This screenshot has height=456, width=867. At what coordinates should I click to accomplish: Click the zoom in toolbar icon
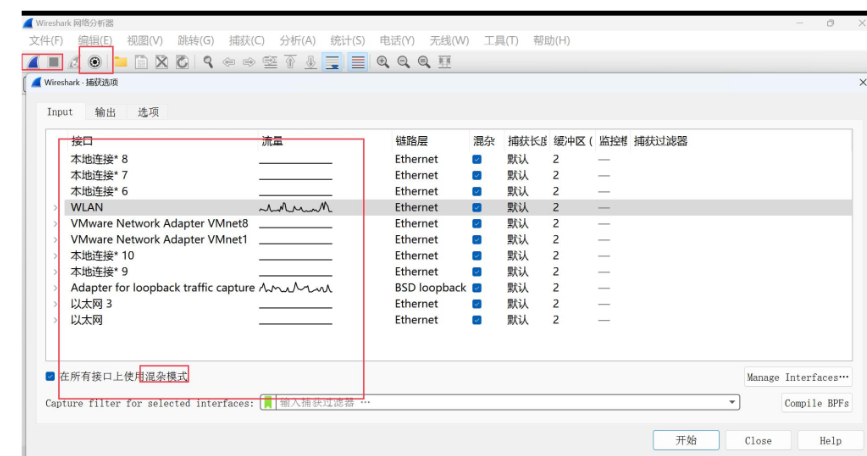pos(383,62)
